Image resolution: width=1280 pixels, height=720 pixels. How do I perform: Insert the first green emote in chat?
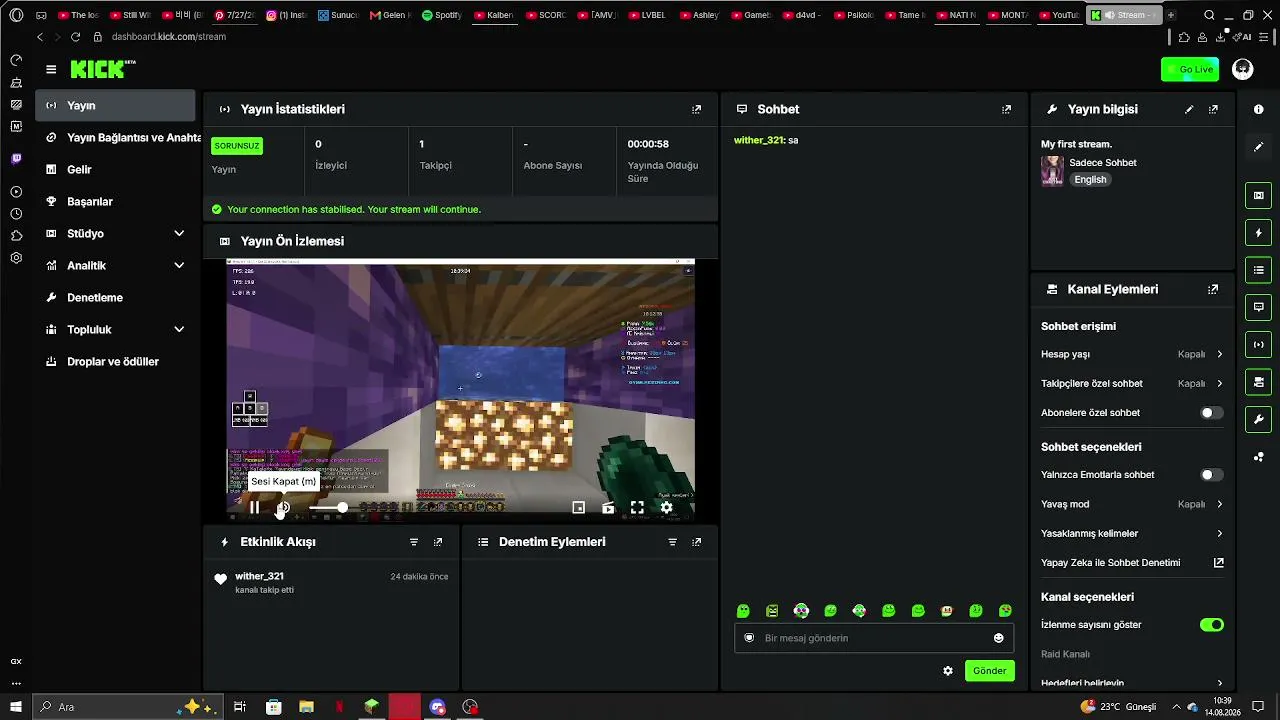[743, 611]
